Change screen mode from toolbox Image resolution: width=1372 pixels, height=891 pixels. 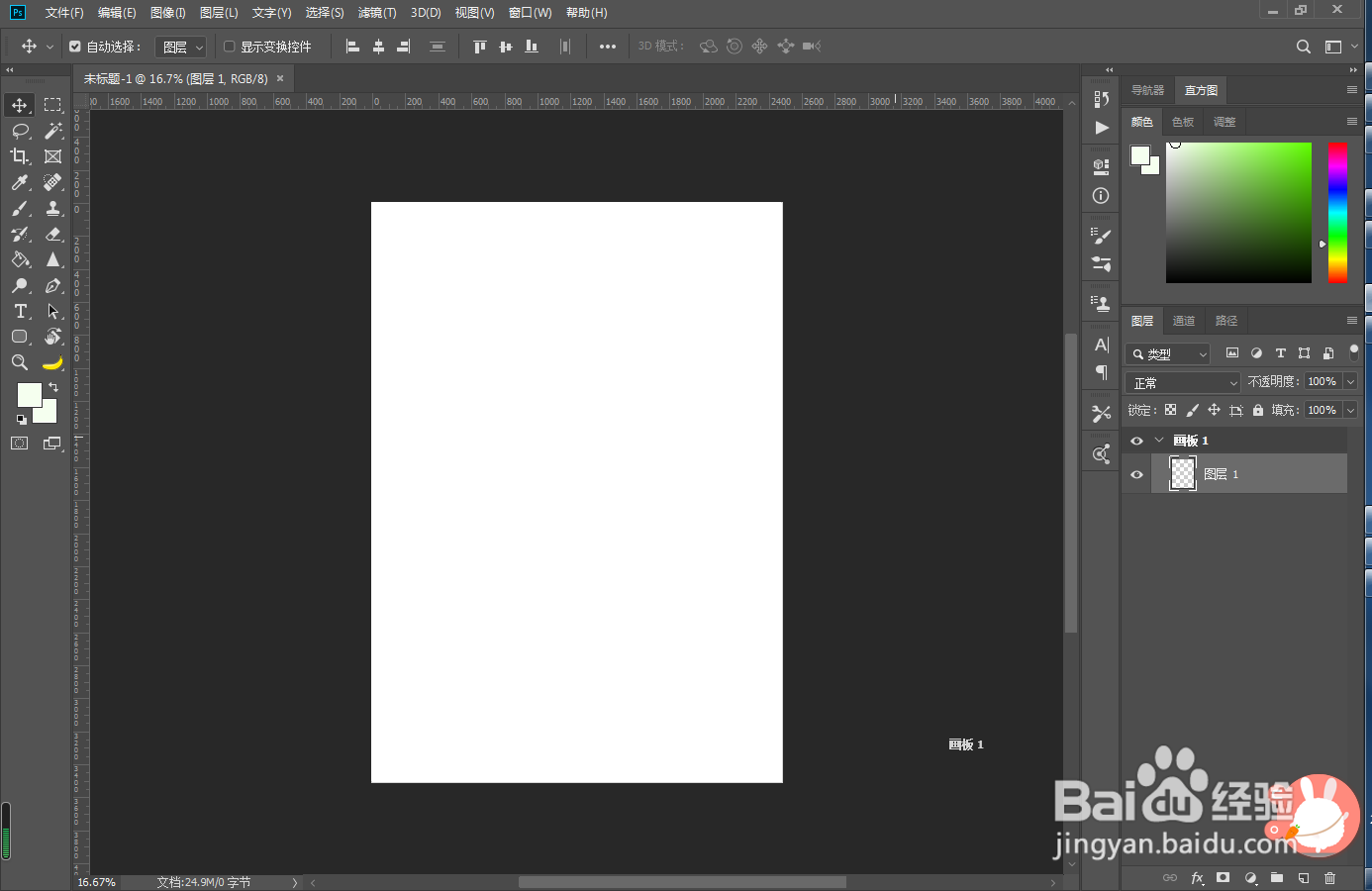53,444
